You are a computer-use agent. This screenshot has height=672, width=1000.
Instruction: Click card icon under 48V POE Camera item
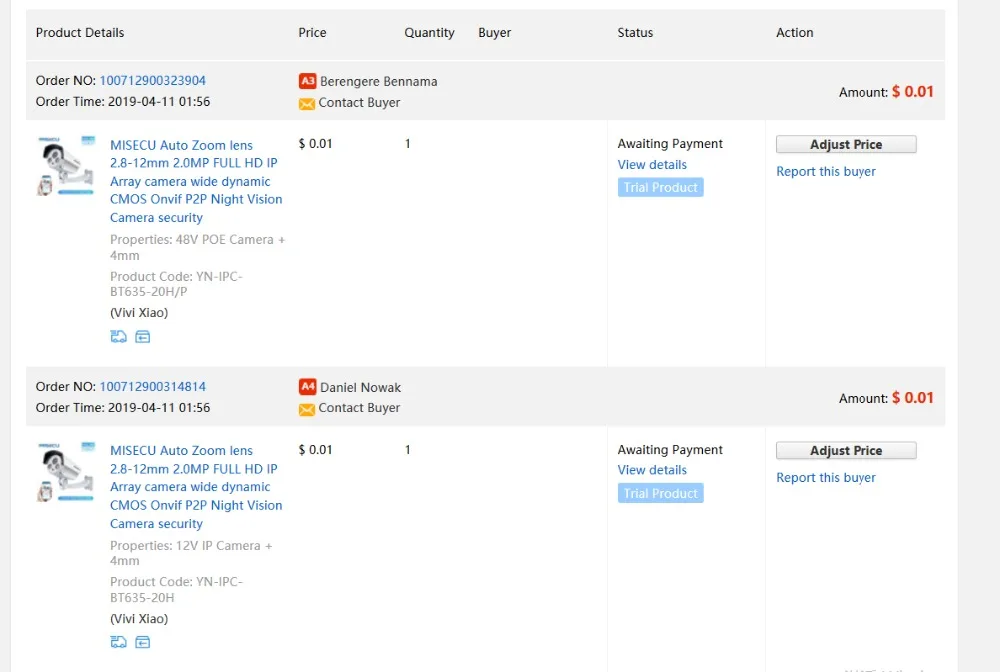(x=143, y=337)
